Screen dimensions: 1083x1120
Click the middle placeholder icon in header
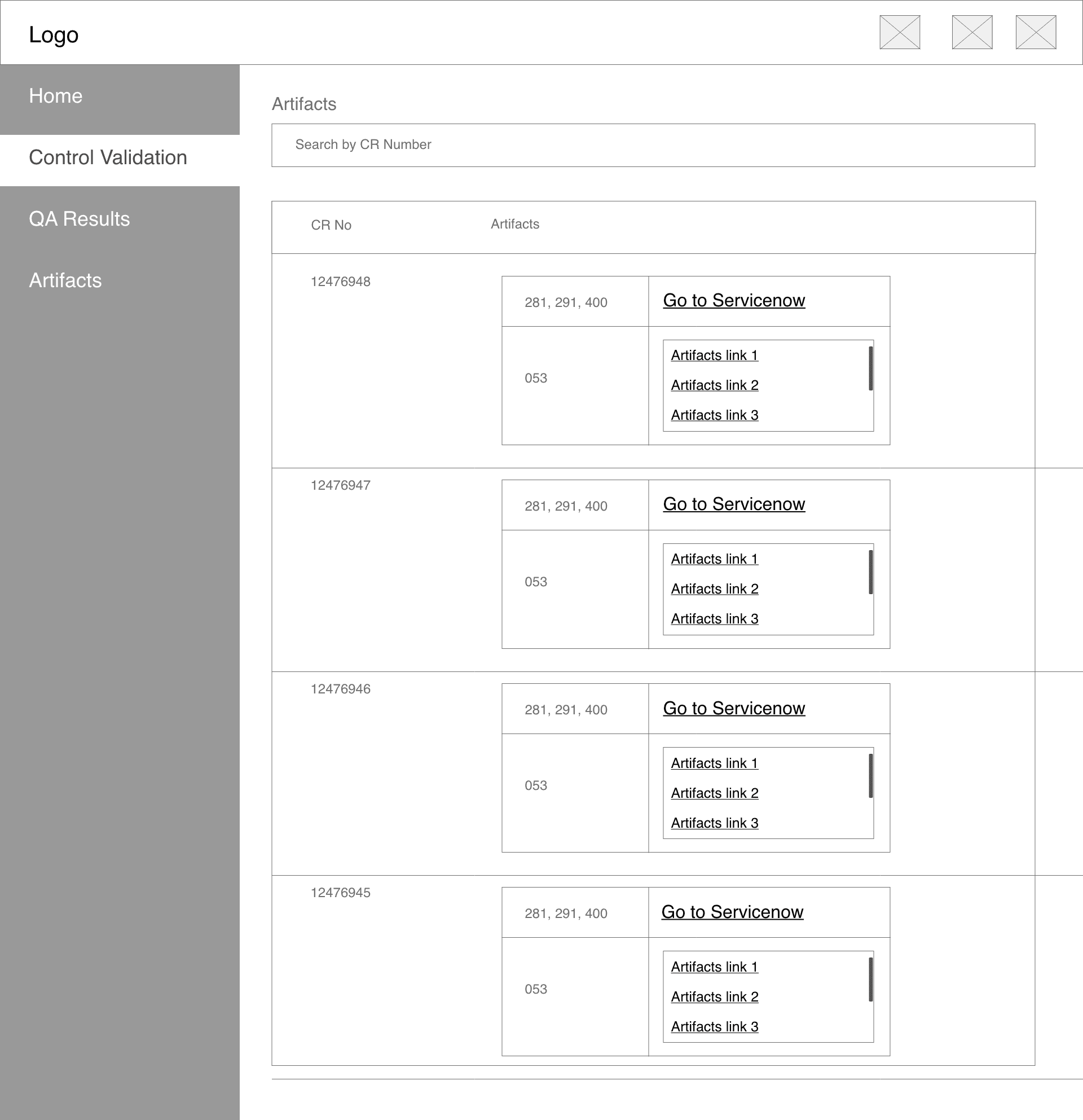tap(972, 32)
